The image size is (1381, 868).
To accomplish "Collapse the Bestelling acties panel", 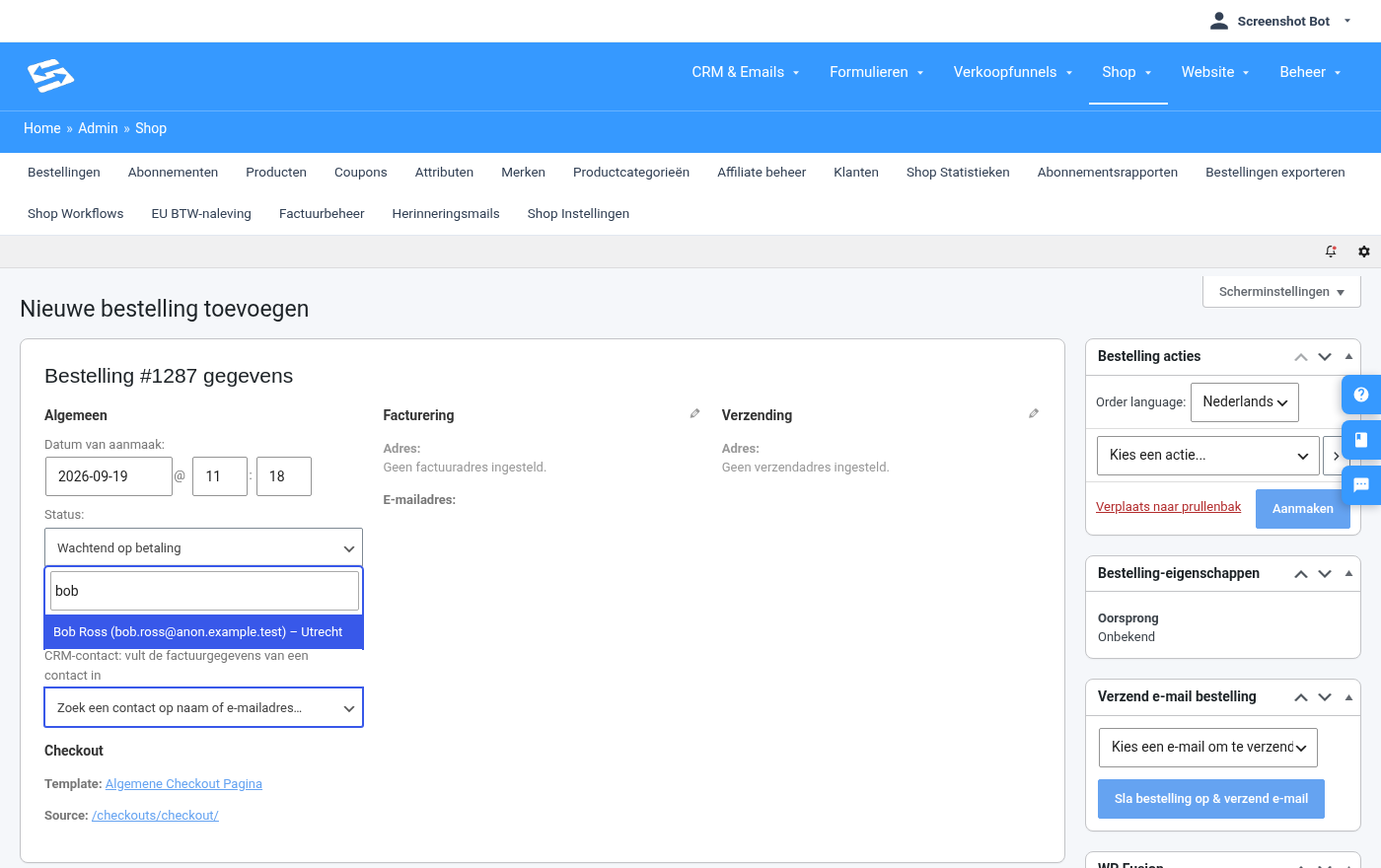I will 1348,356.
